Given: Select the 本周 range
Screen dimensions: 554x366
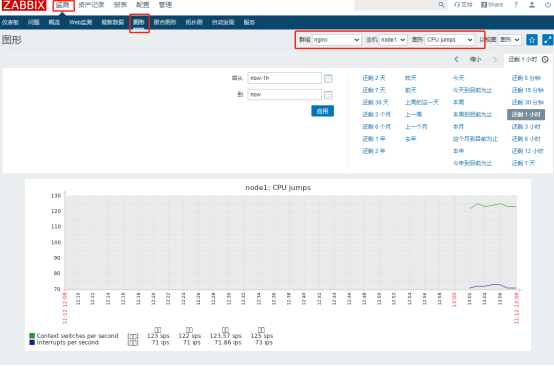Looking at the screenshot, I should click(x=458, y=102).
